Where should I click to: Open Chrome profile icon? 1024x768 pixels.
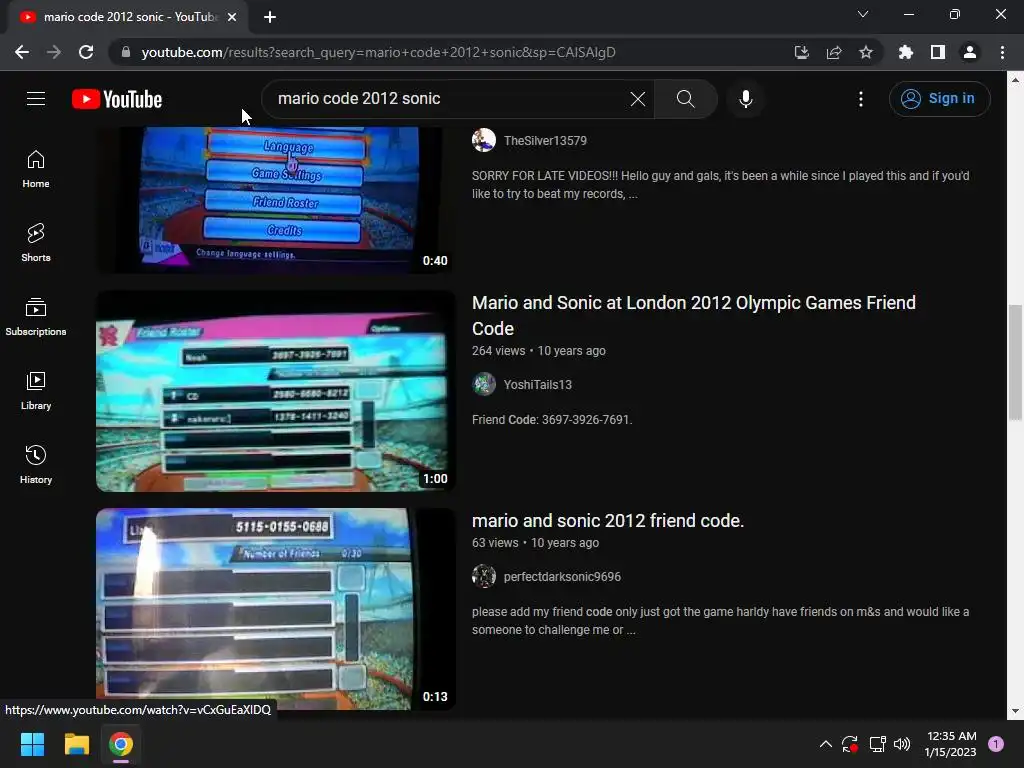click(x=970, y=52)
